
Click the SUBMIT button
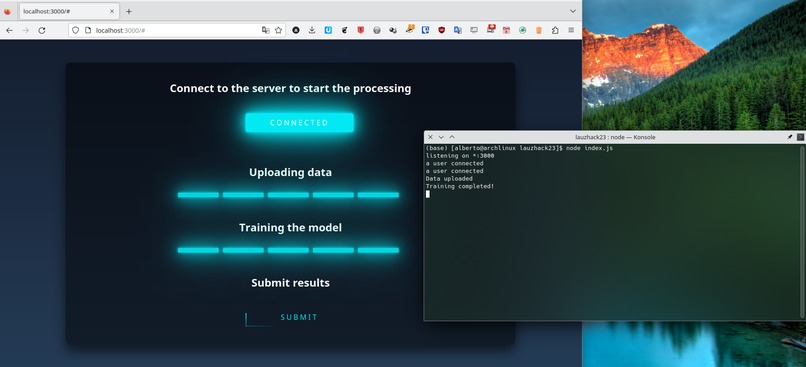pyautogui.click(x=299, y=317)
